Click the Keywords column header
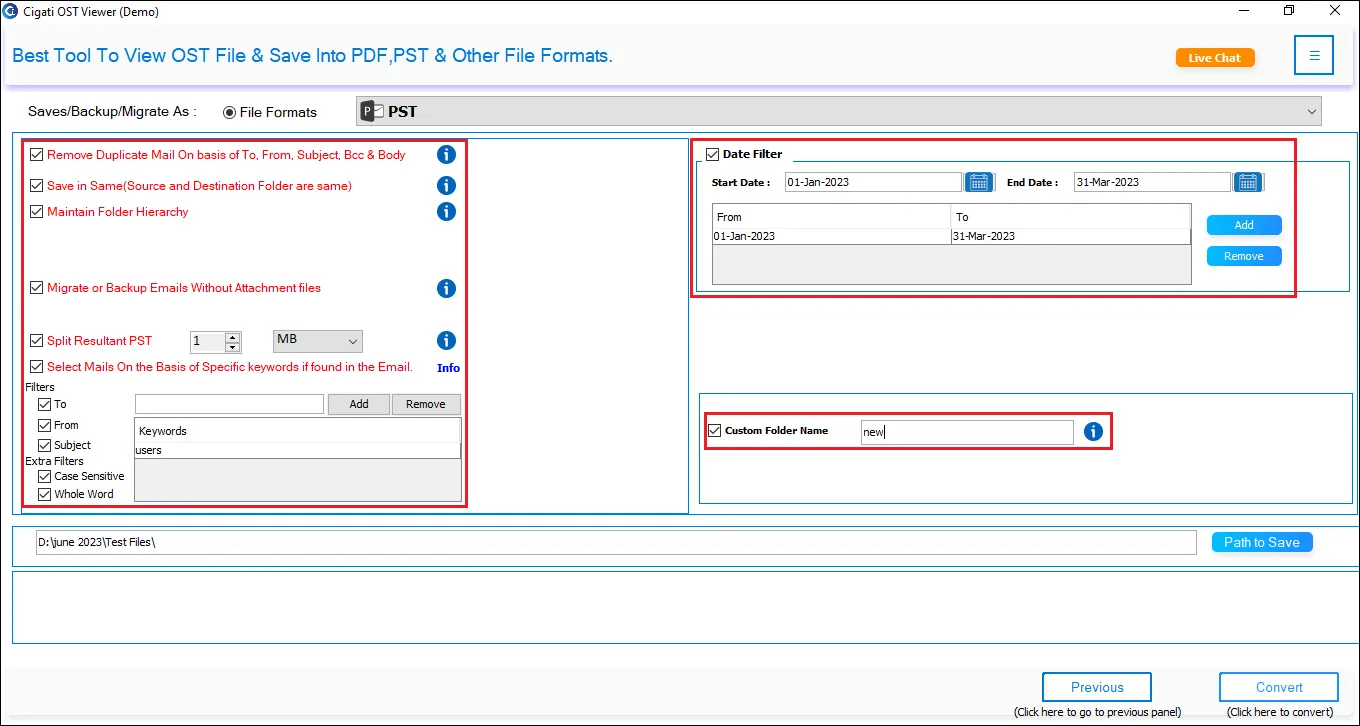1360x726 pixels. [x=298, y=431]
